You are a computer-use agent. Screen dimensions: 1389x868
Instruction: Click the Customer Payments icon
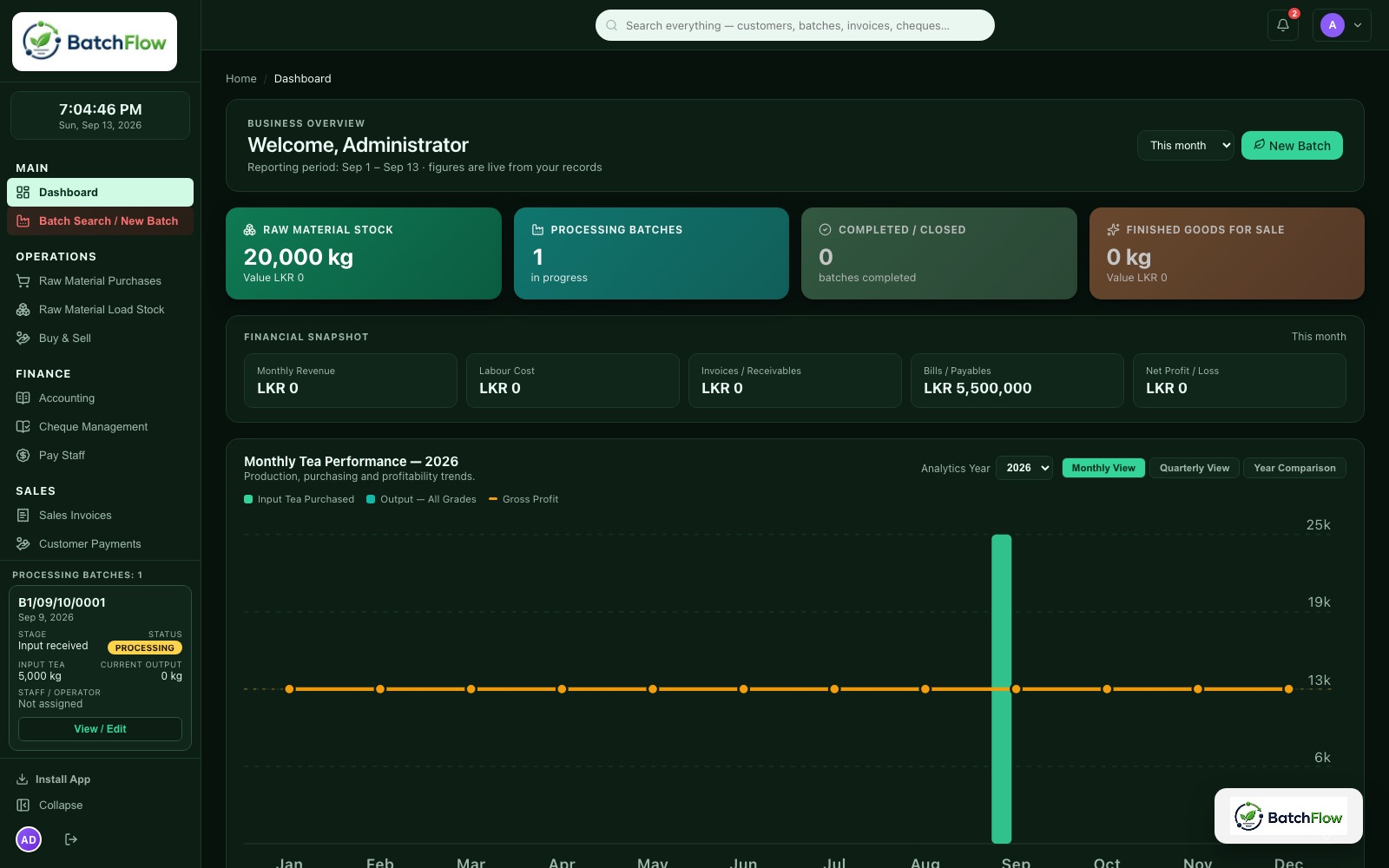click(x=23, y=544)
